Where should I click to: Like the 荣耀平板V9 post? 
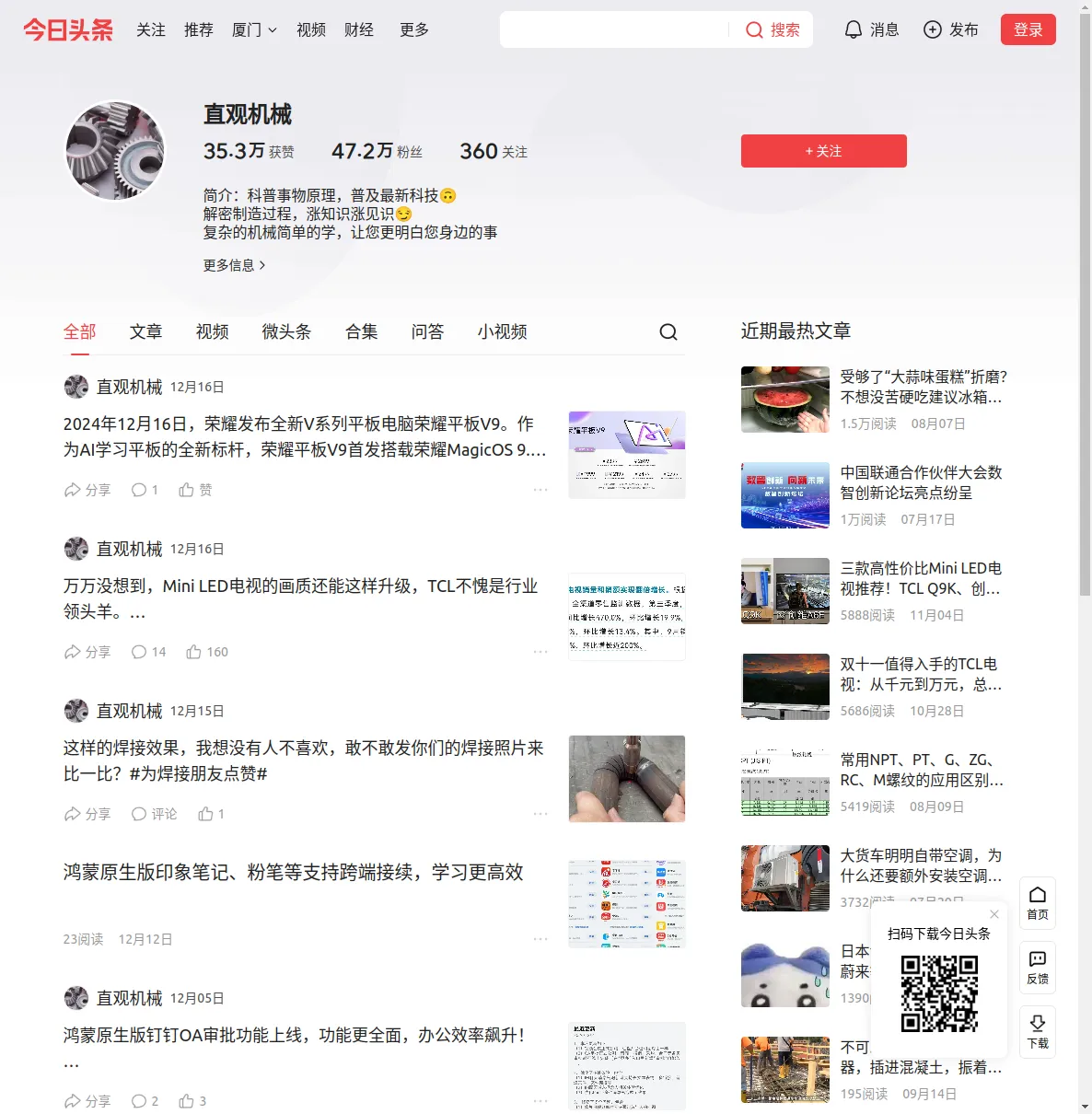tap(195, 490)
